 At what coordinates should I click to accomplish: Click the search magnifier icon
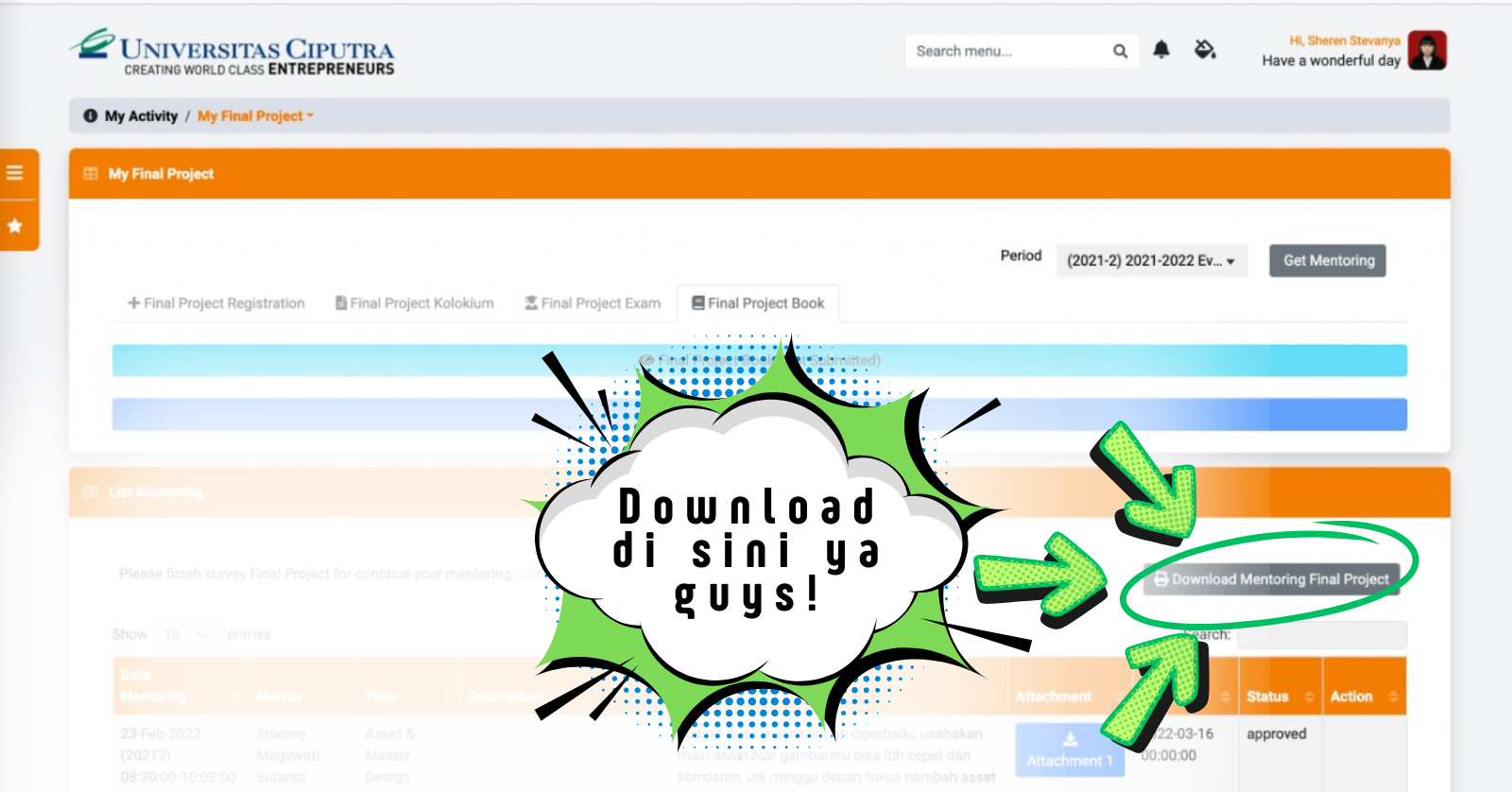1120,51
